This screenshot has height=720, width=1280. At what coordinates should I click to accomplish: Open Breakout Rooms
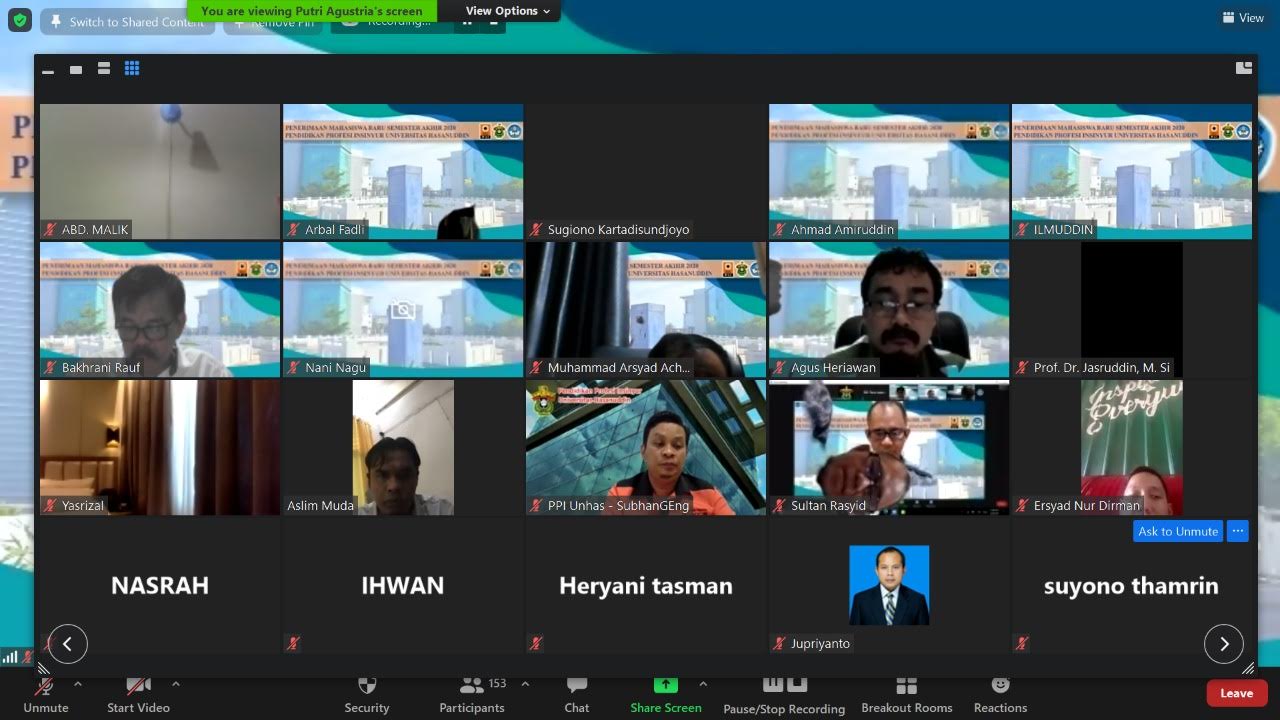(x=906, y=693)
